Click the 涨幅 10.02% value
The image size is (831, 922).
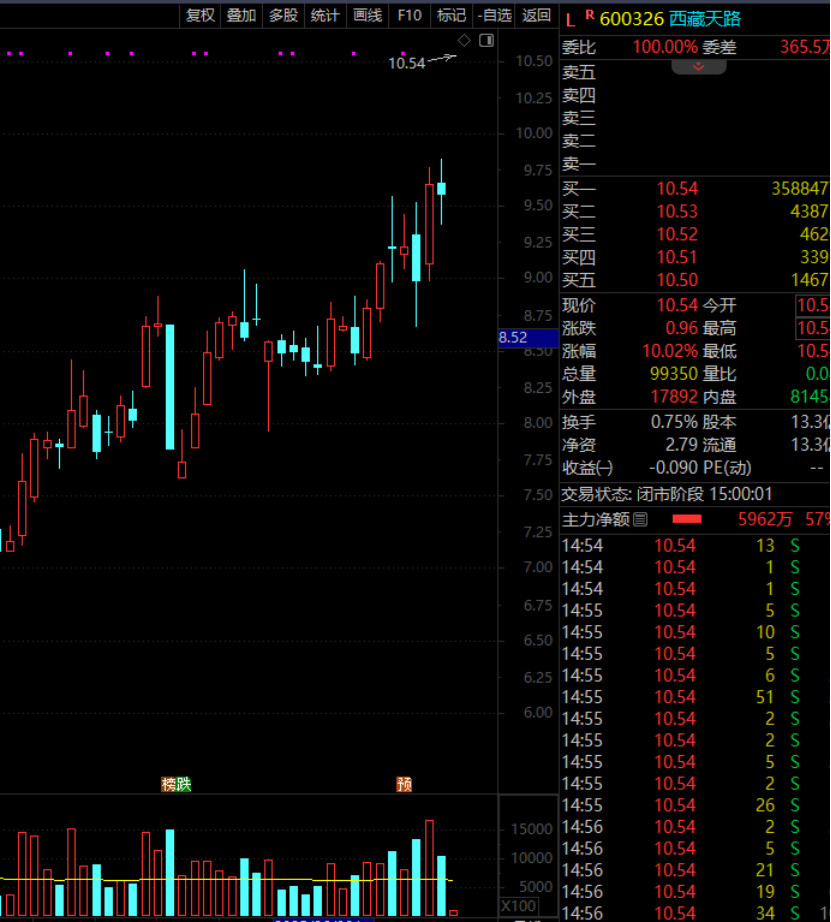(670, 351)
